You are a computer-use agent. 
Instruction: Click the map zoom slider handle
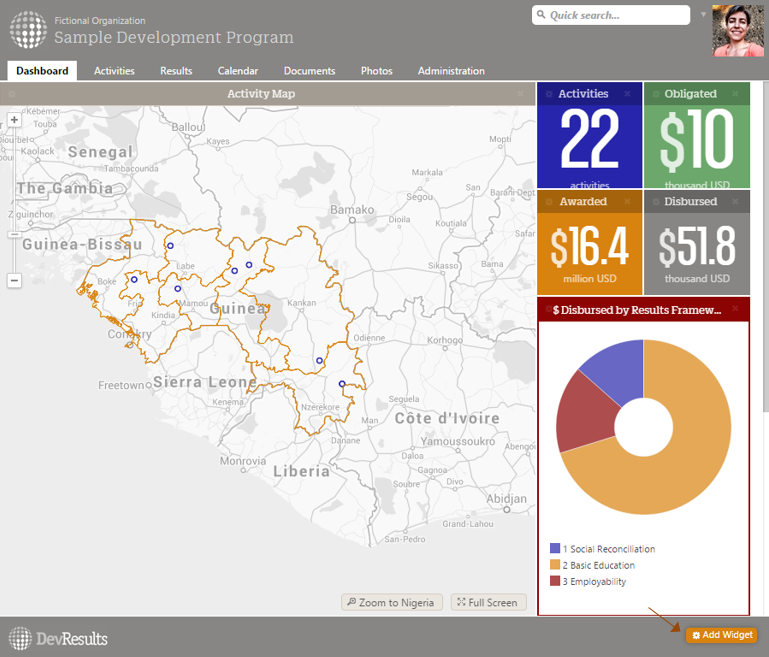[14, 234]
